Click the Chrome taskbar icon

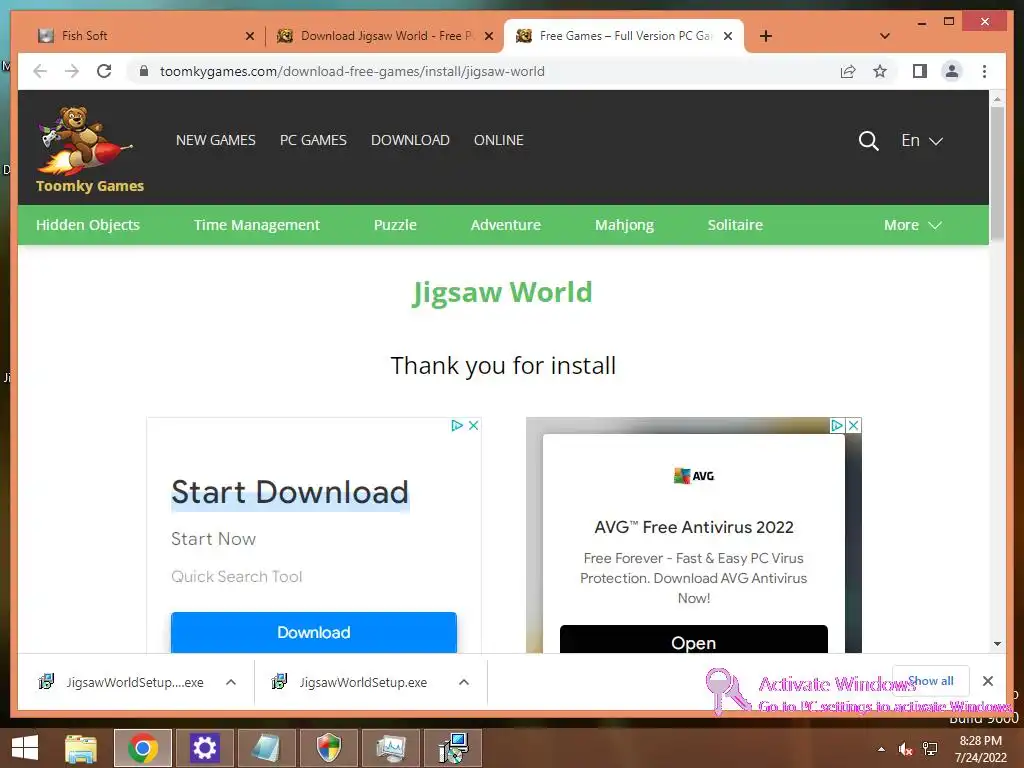click(143, 748)
